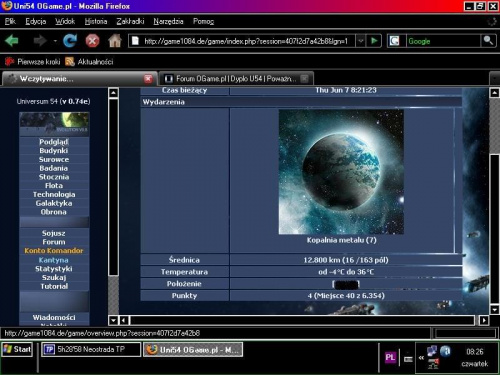The image size is (500, 375).
Task: Open the Narzędzia menu
Action: click(168, 21)
